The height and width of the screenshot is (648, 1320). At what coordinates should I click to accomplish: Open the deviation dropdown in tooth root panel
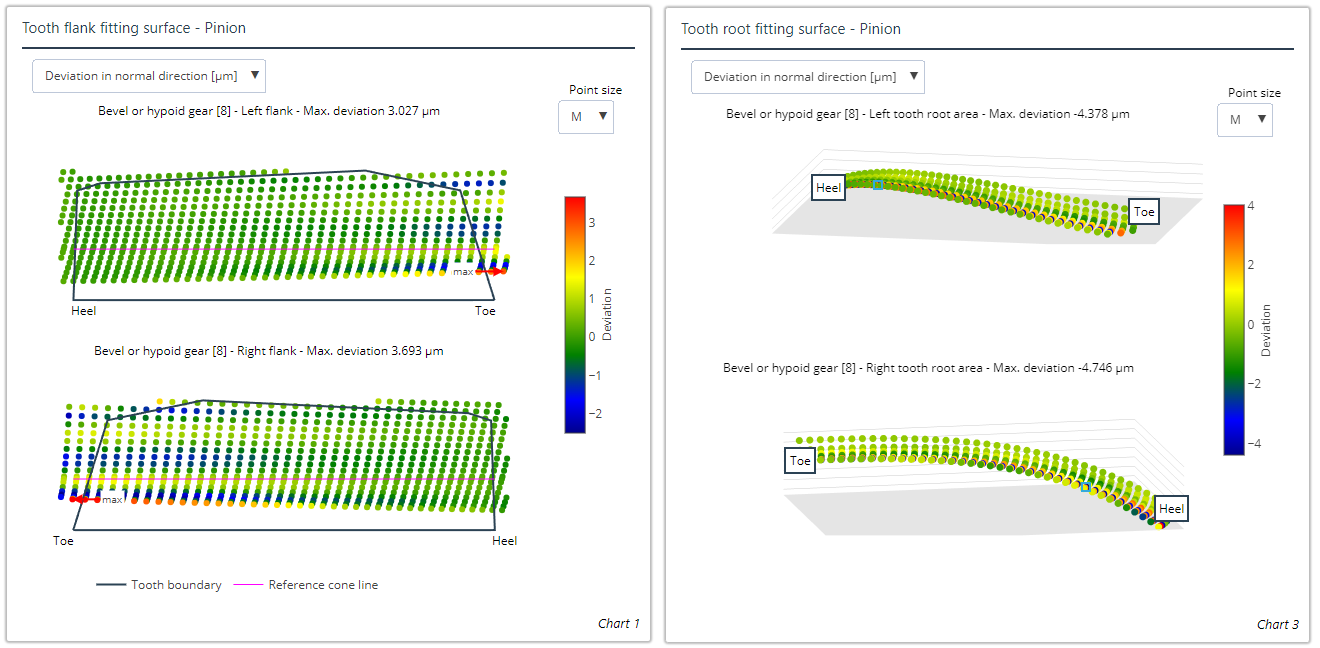[808, 77]
